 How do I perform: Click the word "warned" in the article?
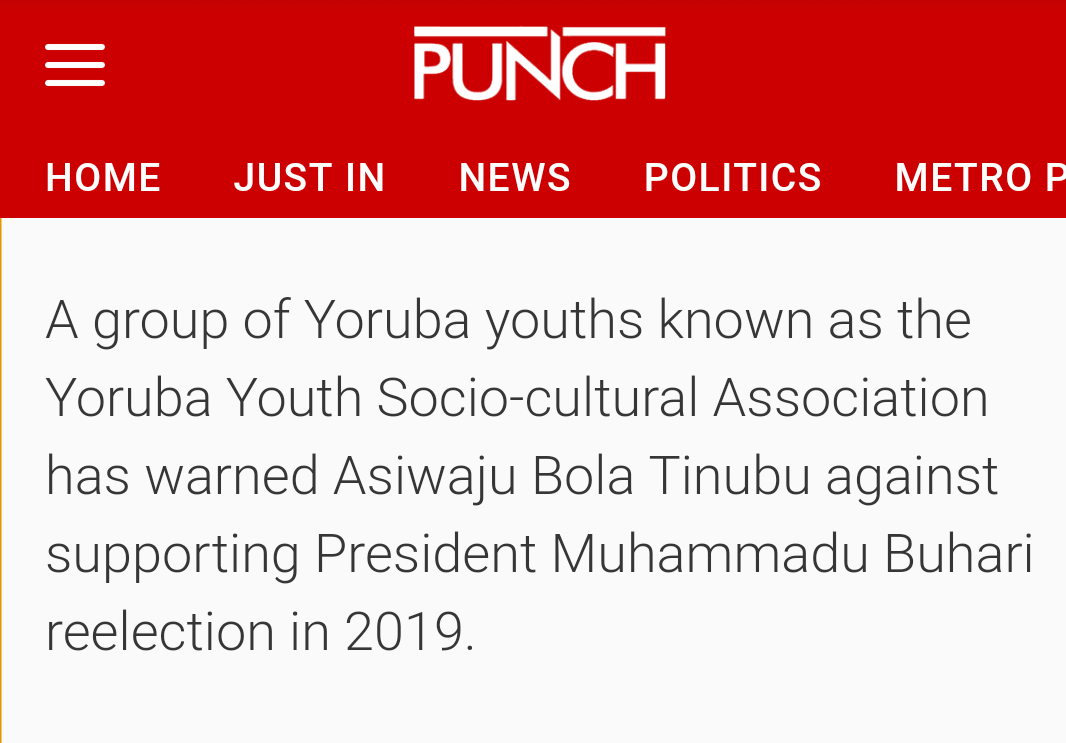pos(232,476)
